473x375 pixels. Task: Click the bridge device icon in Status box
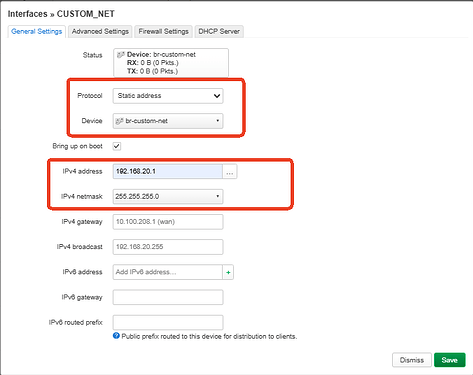pyautogui.click(x=121, y=55)
